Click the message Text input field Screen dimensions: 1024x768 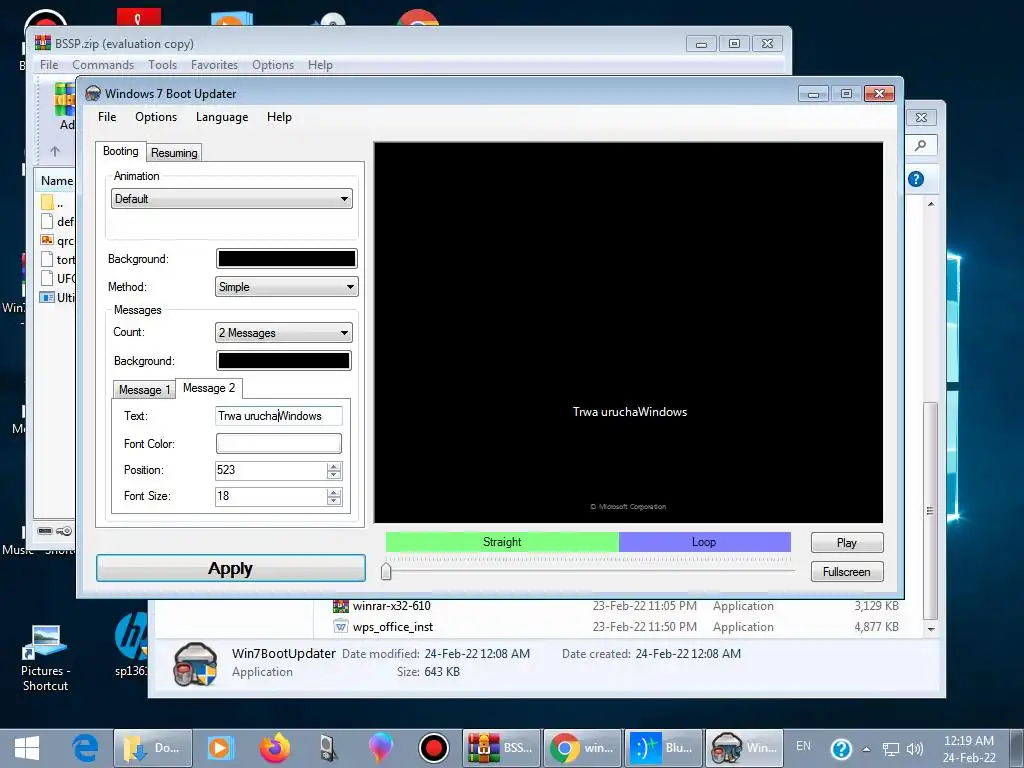tap(279, 416)
